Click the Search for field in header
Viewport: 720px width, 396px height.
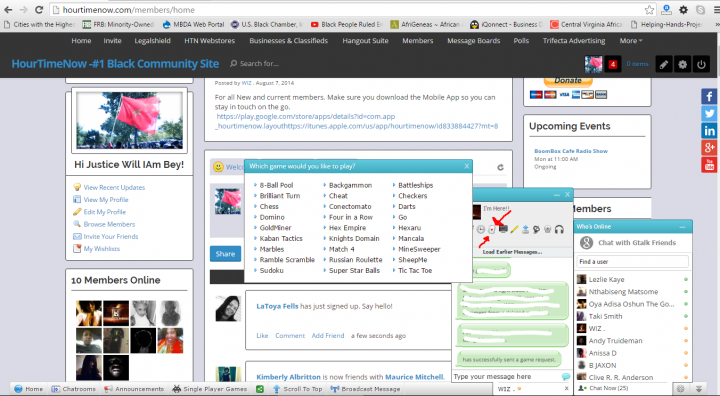tap(259, 63)
